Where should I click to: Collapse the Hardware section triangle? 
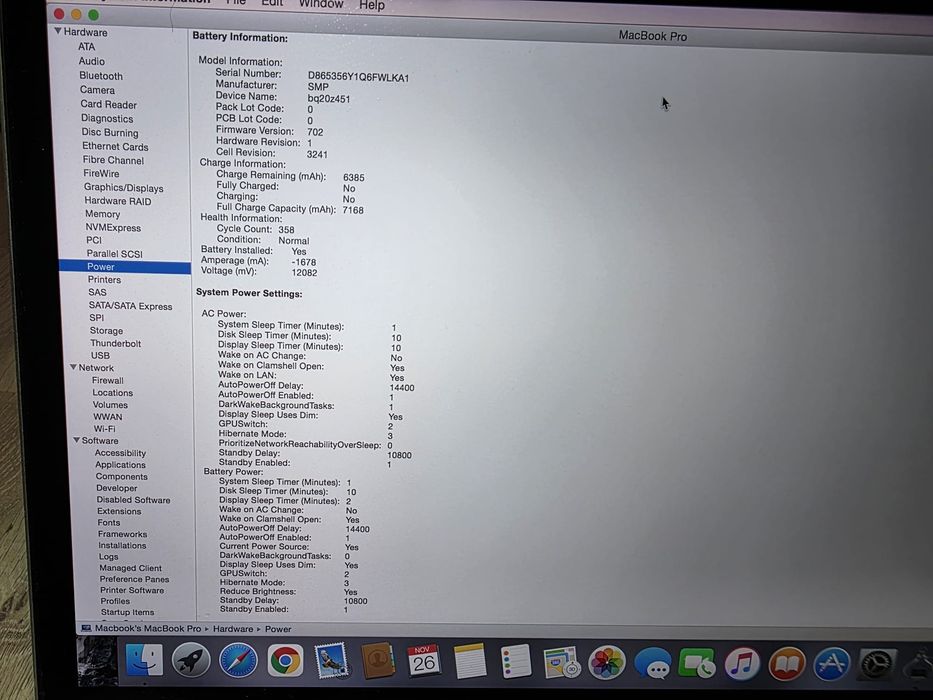point(58,31)
